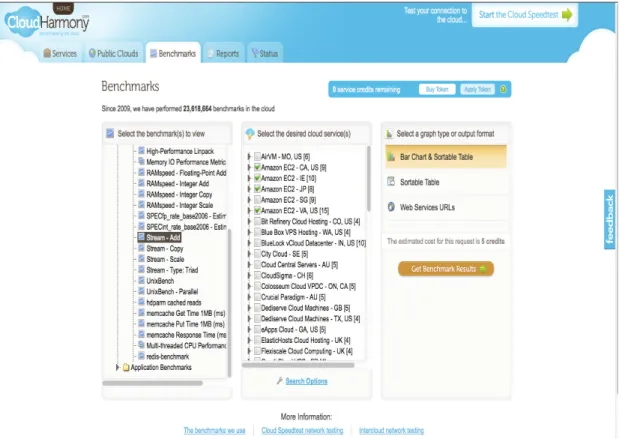The image size is (625, 439).
Task: Click the CloudHarmony logo
Action: point(47,23)
